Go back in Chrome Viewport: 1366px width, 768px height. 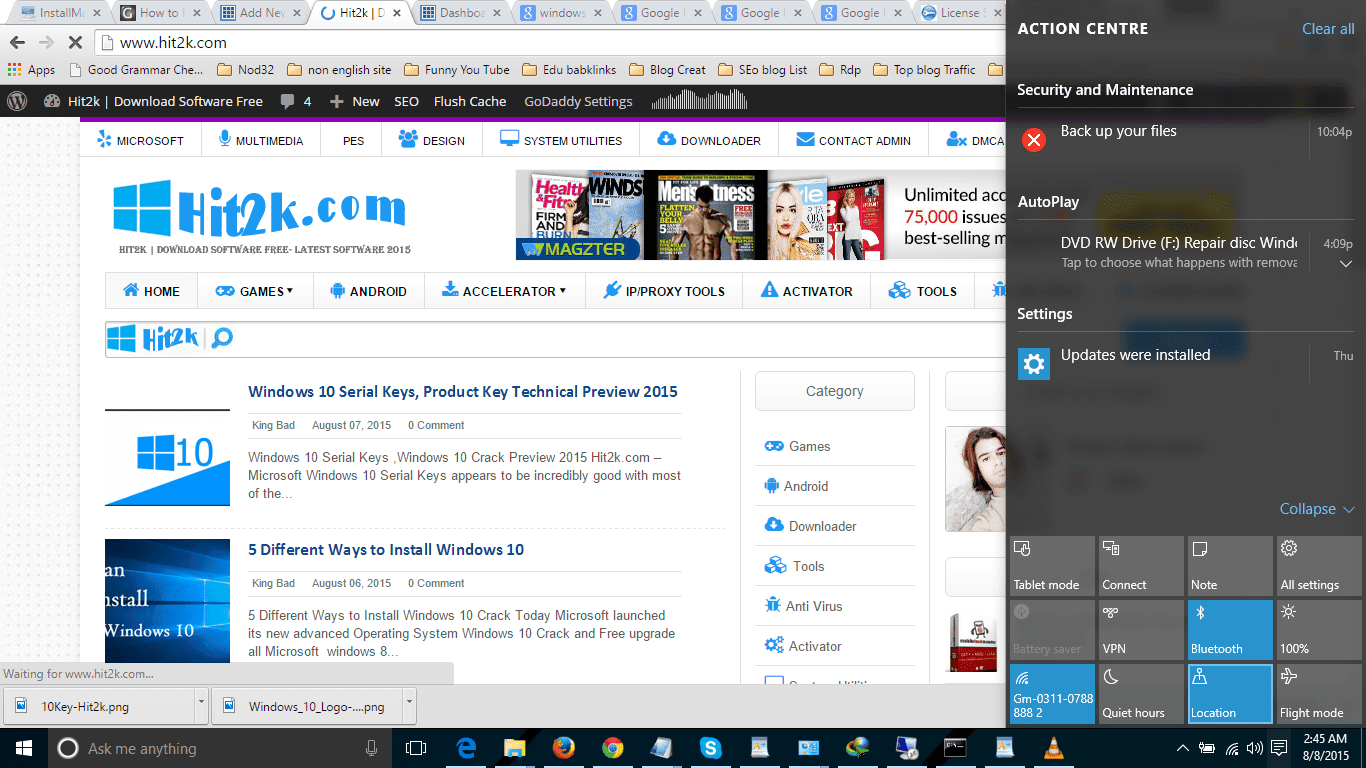coord(16,42)
